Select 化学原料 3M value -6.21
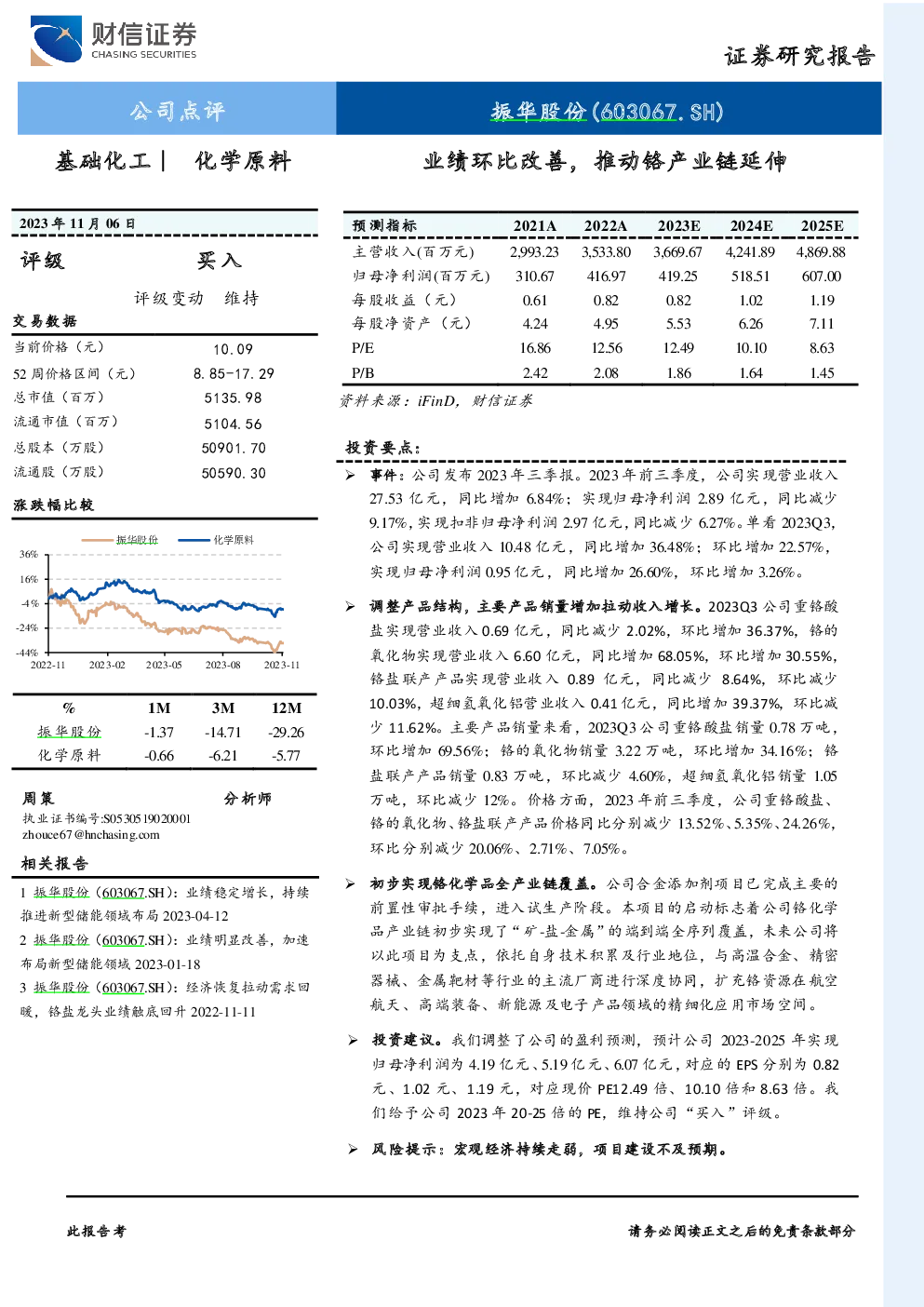The height and width of the screenshot is (1307, 924). click(x=223, y=756)
